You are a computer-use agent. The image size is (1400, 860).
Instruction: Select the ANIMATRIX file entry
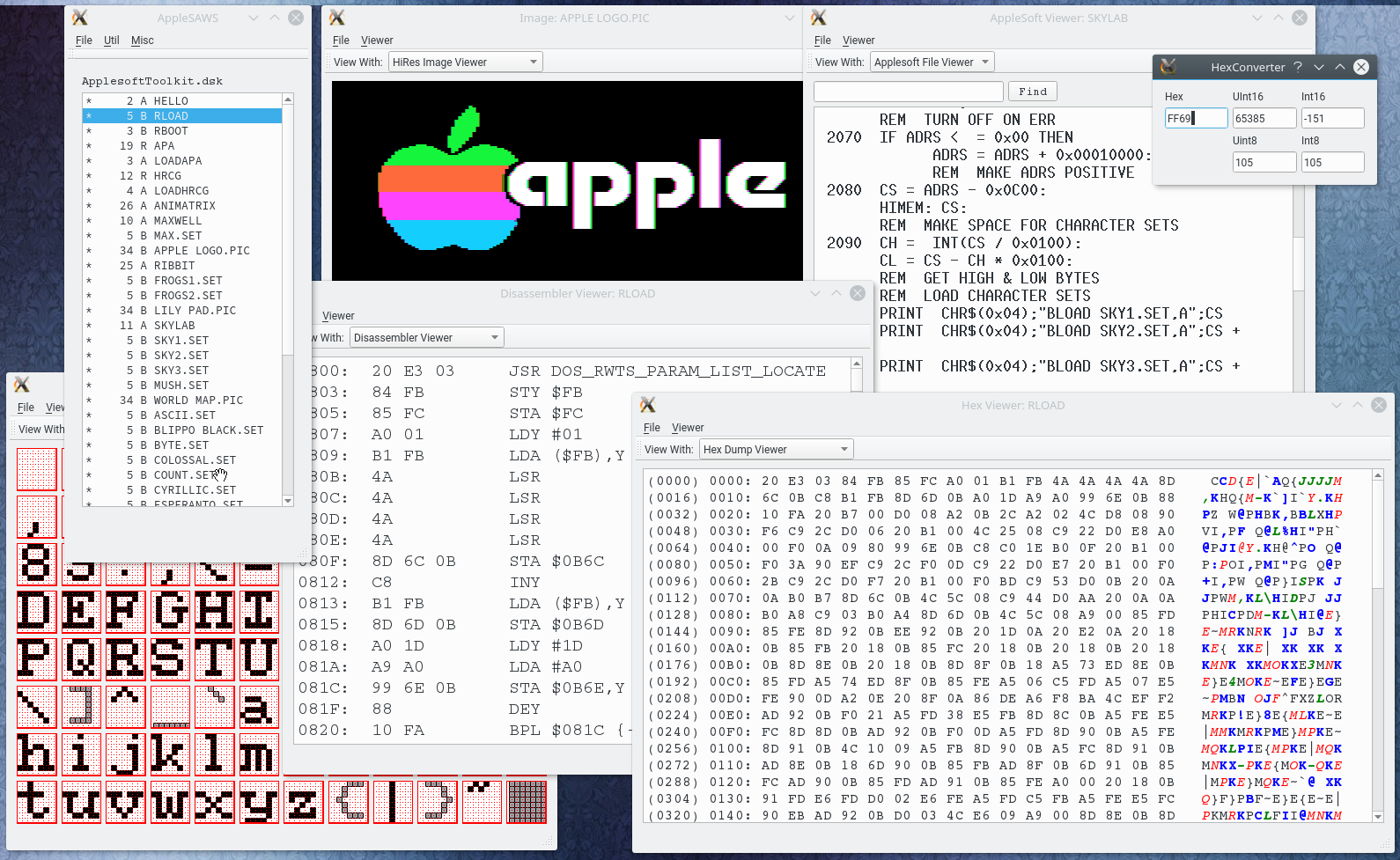point(182,206)
